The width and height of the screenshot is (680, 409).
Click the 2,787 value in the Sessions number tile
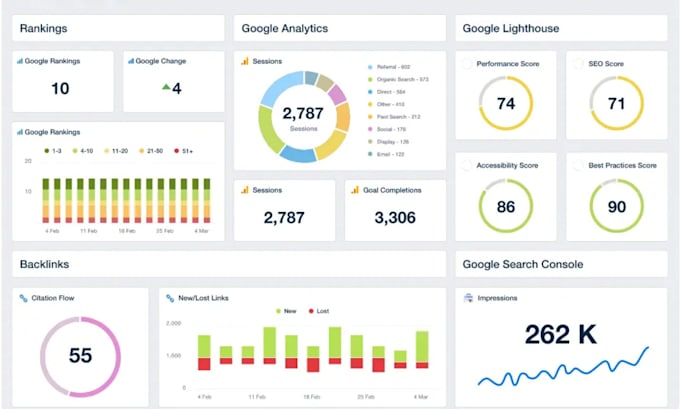(284, 217)
